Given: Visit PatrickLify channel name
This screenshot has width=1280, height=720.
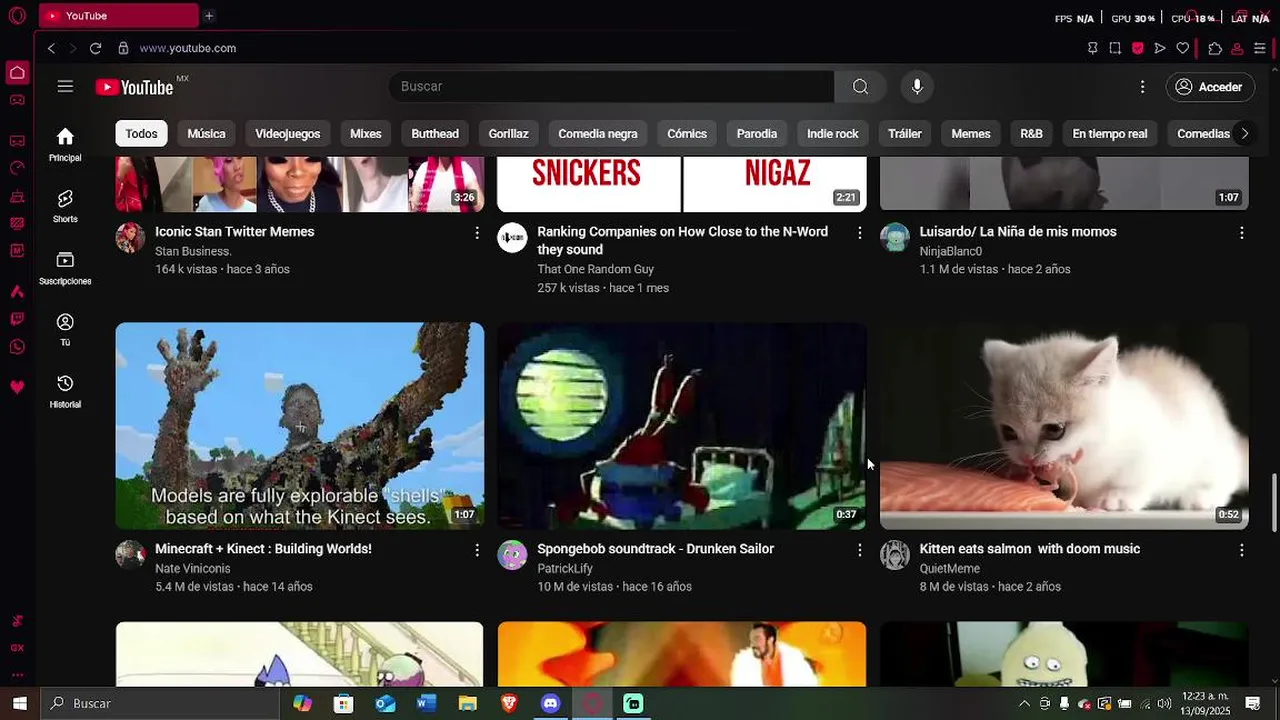Looking at the screenshot, I should tap(565, 569).
